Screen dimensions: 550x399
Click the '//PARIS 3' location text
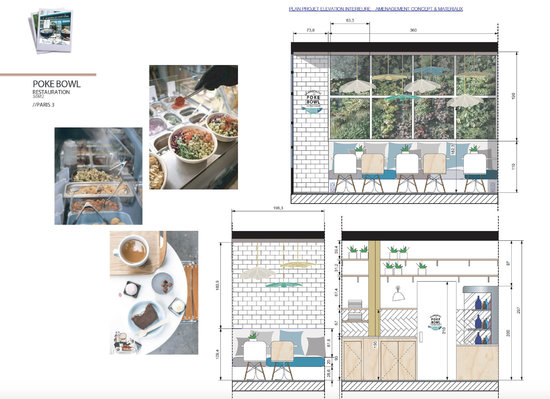click(43, 104)
